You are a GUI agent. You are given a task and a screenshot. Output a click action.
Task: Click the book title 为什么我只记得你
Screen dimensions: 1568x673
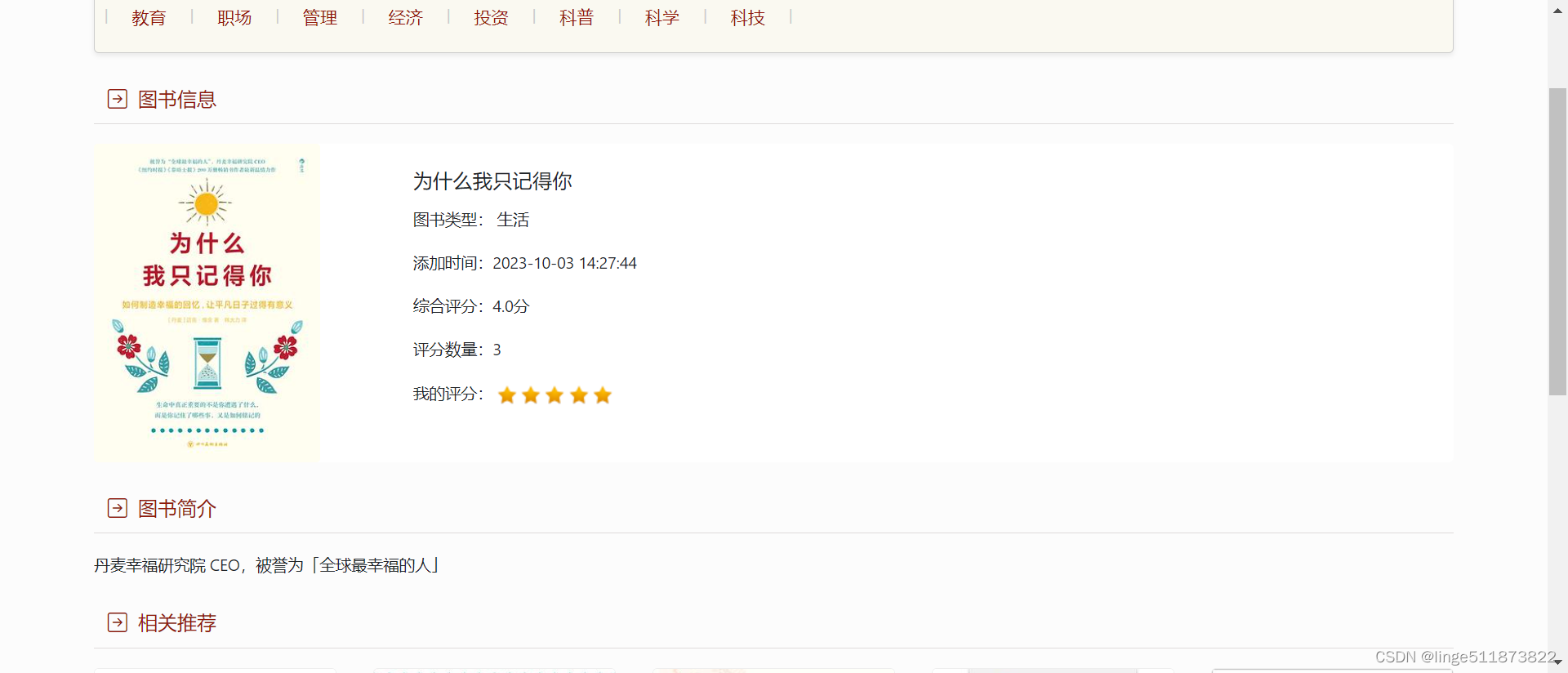(x=492, y=181)
